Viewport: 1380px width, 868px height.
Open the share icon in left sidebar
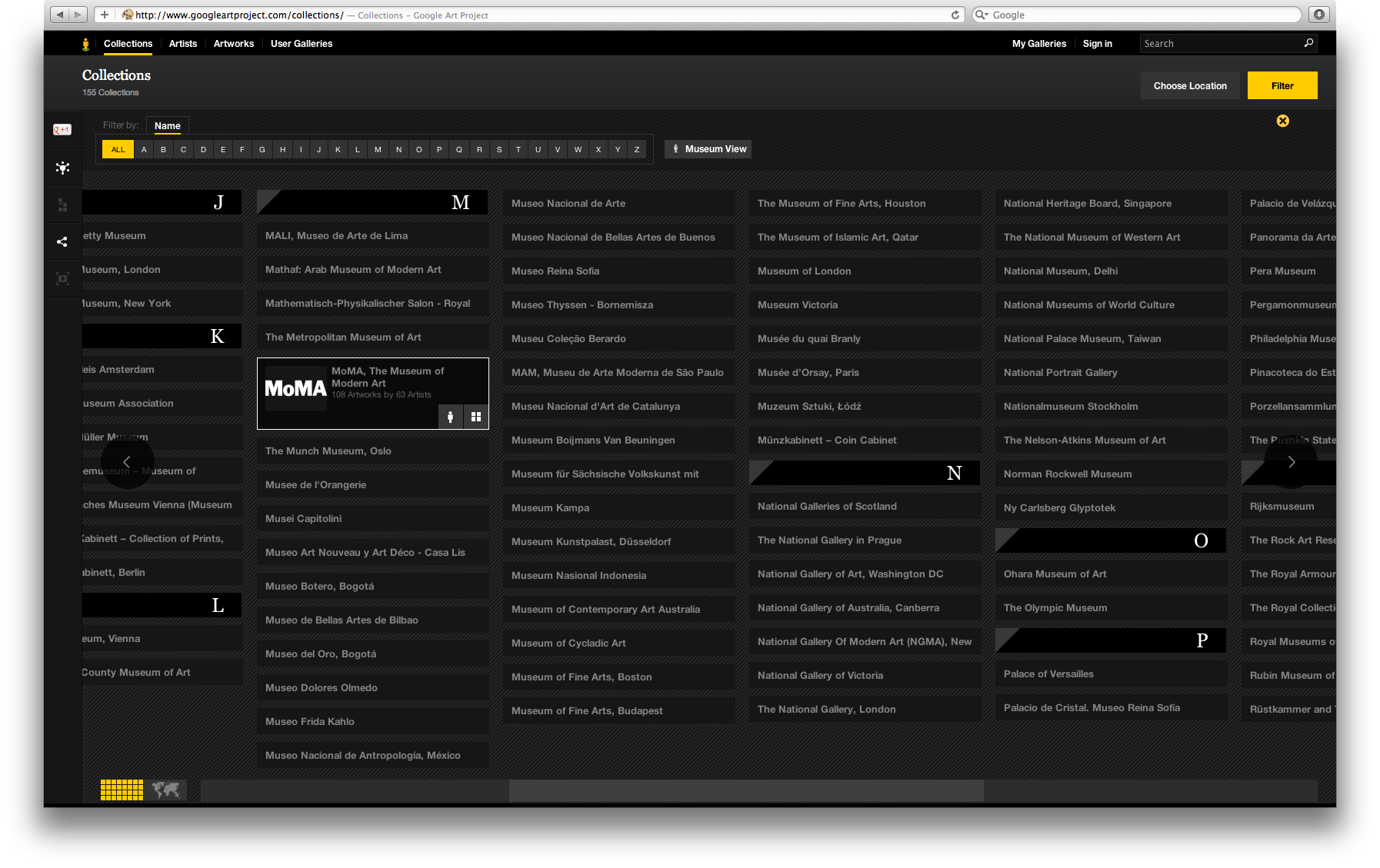pyautogui.click(x=62, y=242)
